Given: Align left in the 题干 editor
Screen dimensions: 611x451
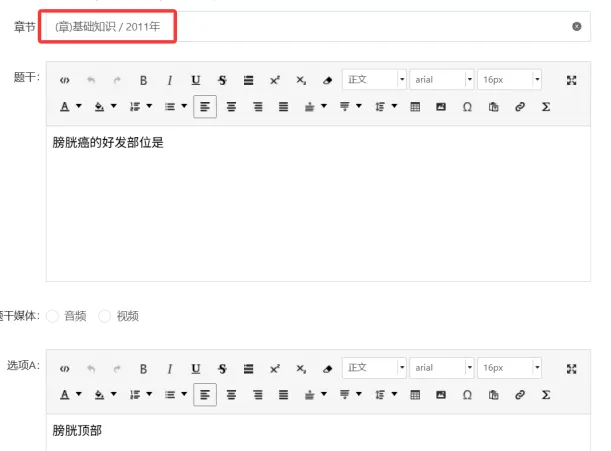Looking at the screenshot, I should click(x=205, y=106).
